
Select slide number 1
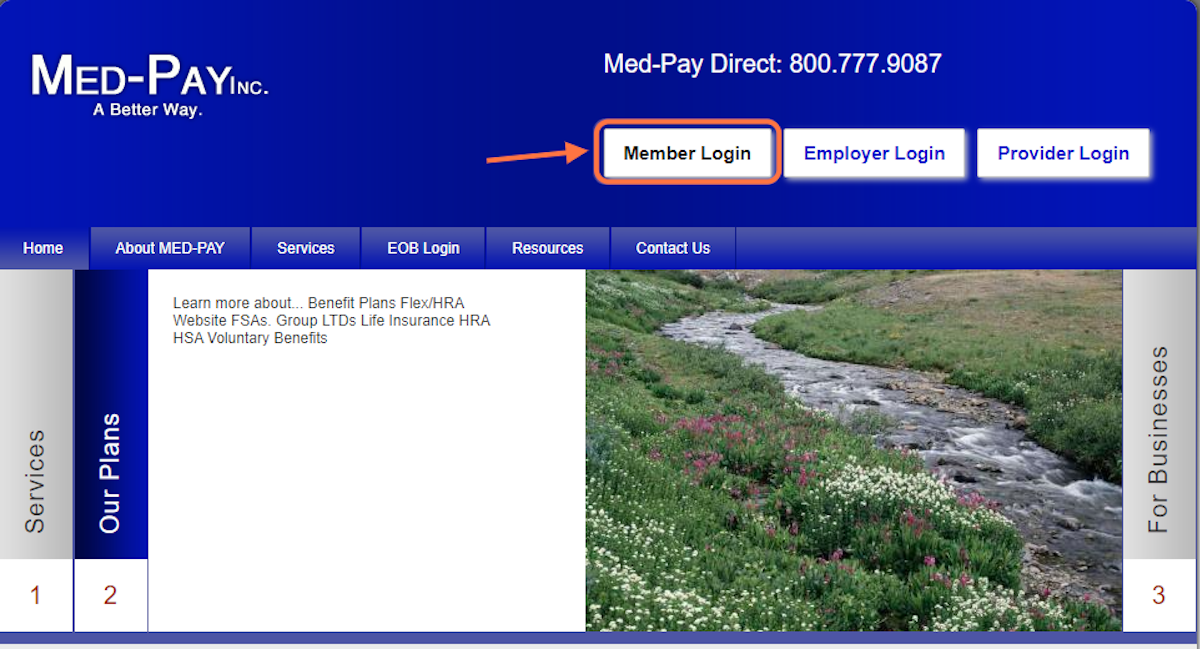click(x=36, y=596)
